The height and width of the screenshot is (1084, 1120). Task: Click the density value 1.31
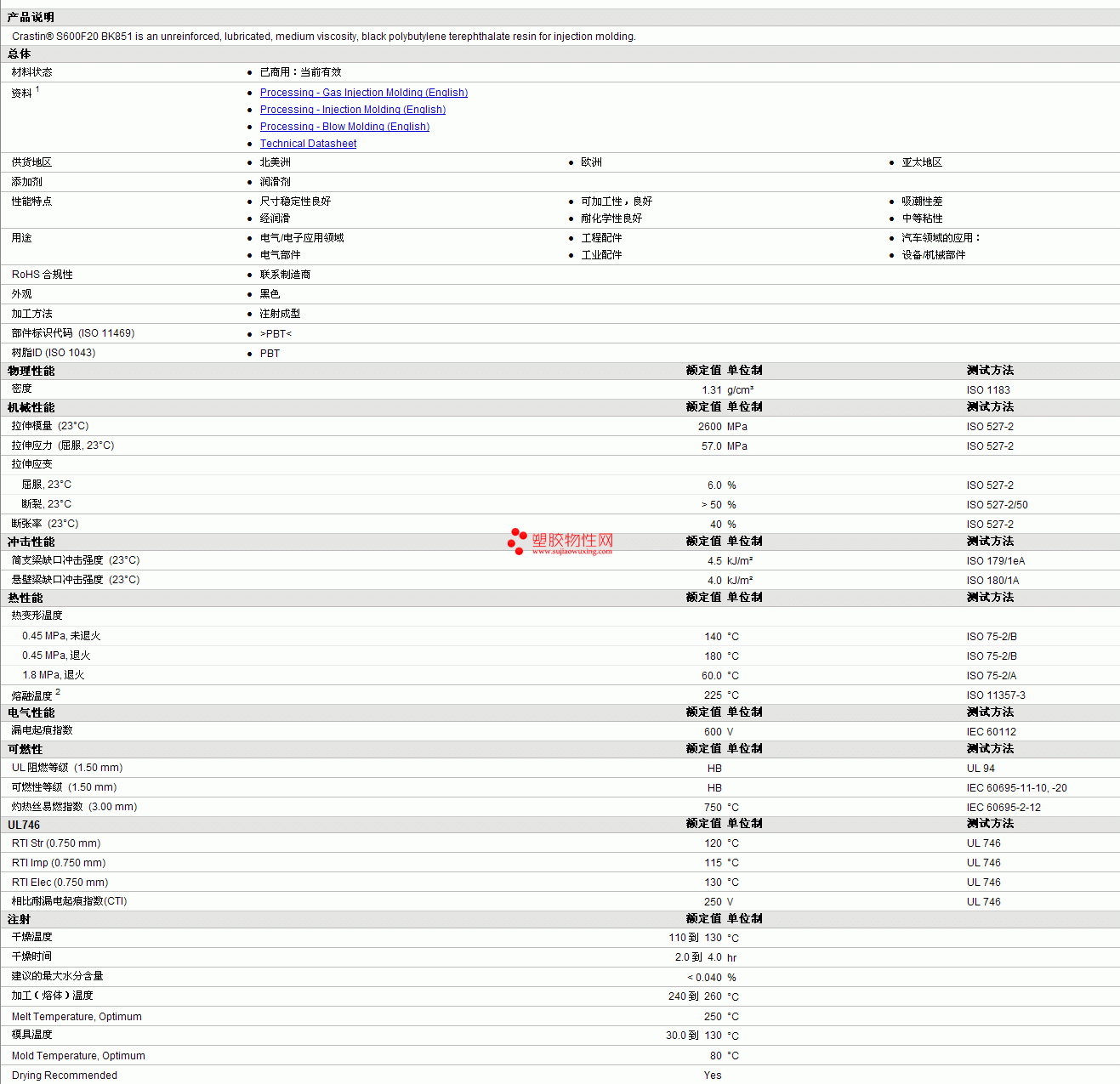(712, 390)
